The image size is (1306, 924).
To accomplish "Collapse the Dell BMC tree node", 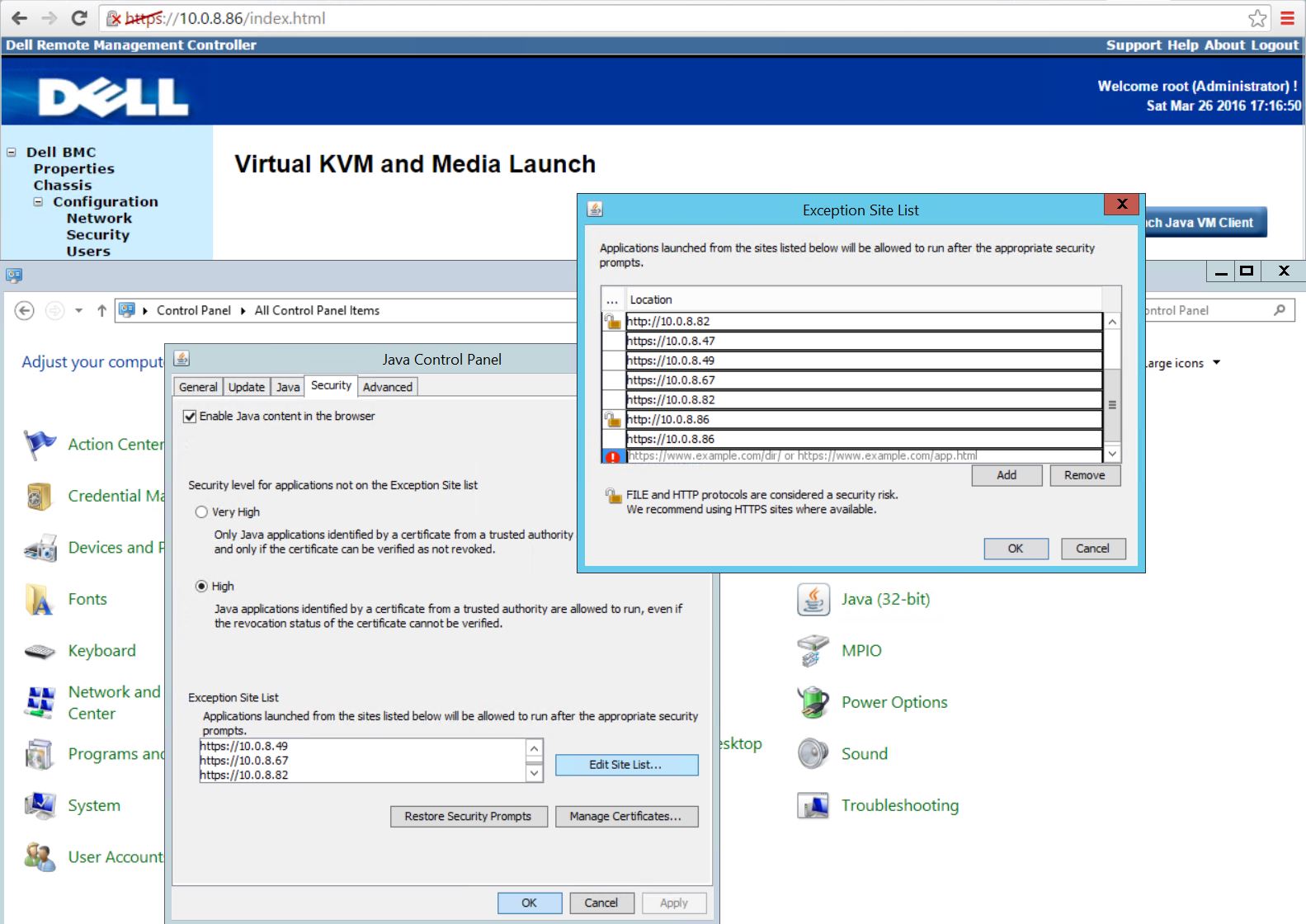I will pyautogui.click(x=12, y=152).
